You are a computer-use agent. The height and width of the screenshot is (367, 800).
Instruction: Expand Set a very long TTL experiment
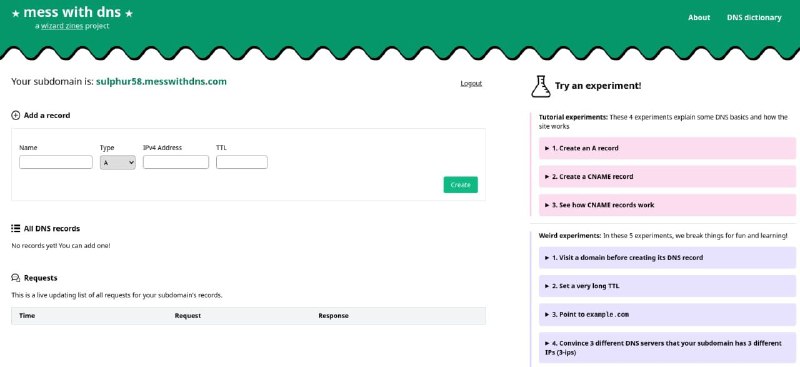(667, 286)
